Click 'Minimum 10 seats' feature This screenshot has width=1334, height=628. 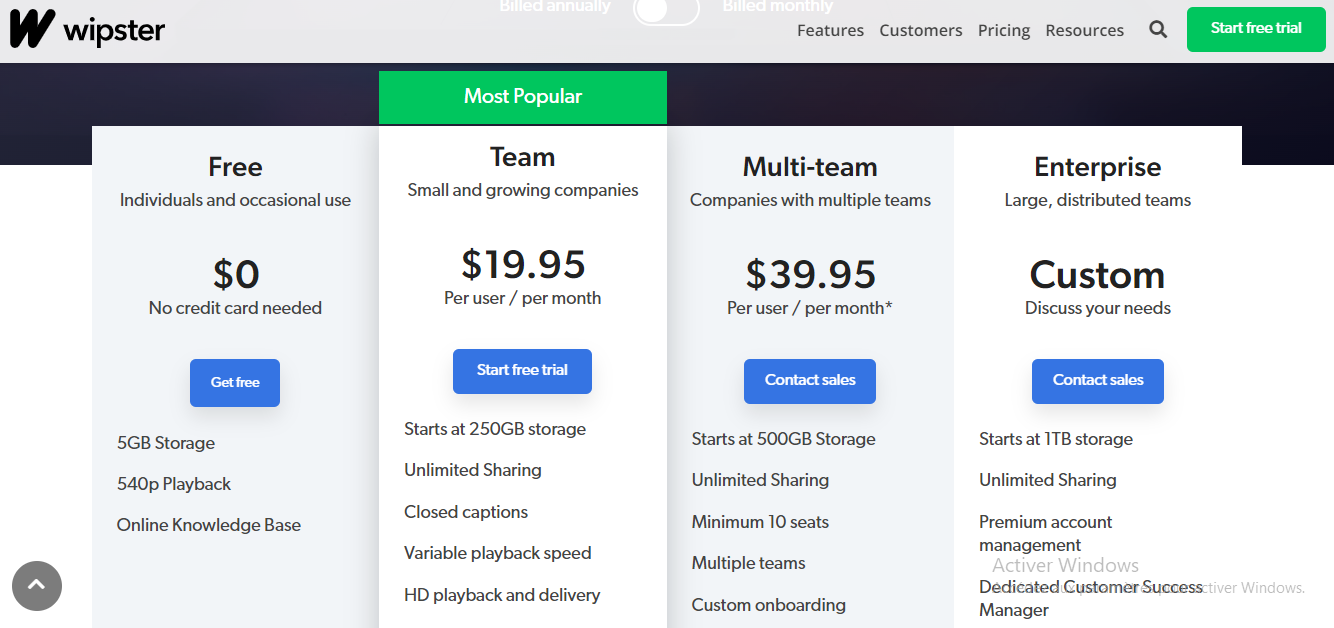(760, 522)
